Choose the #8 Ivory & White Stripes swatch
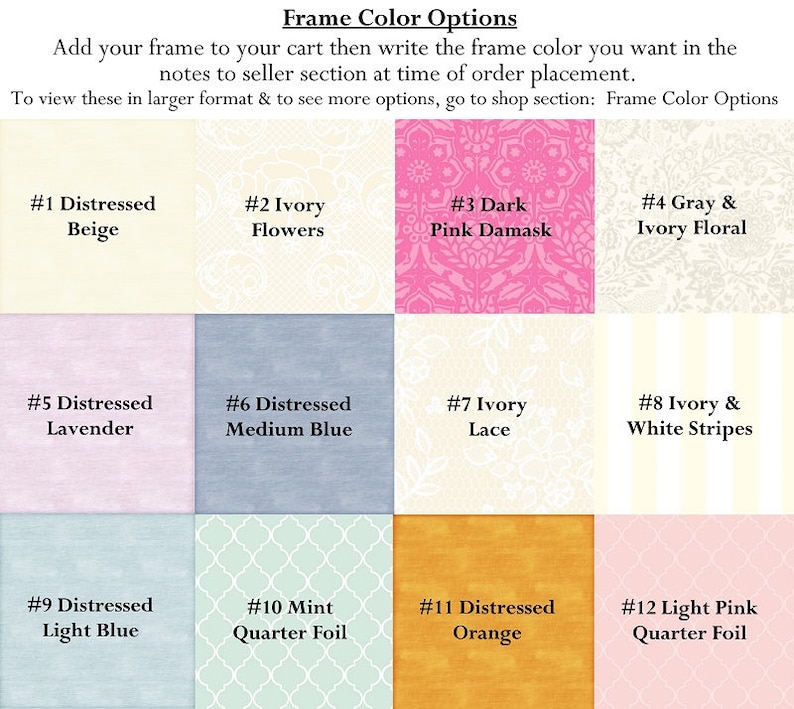 coord(694,414)
